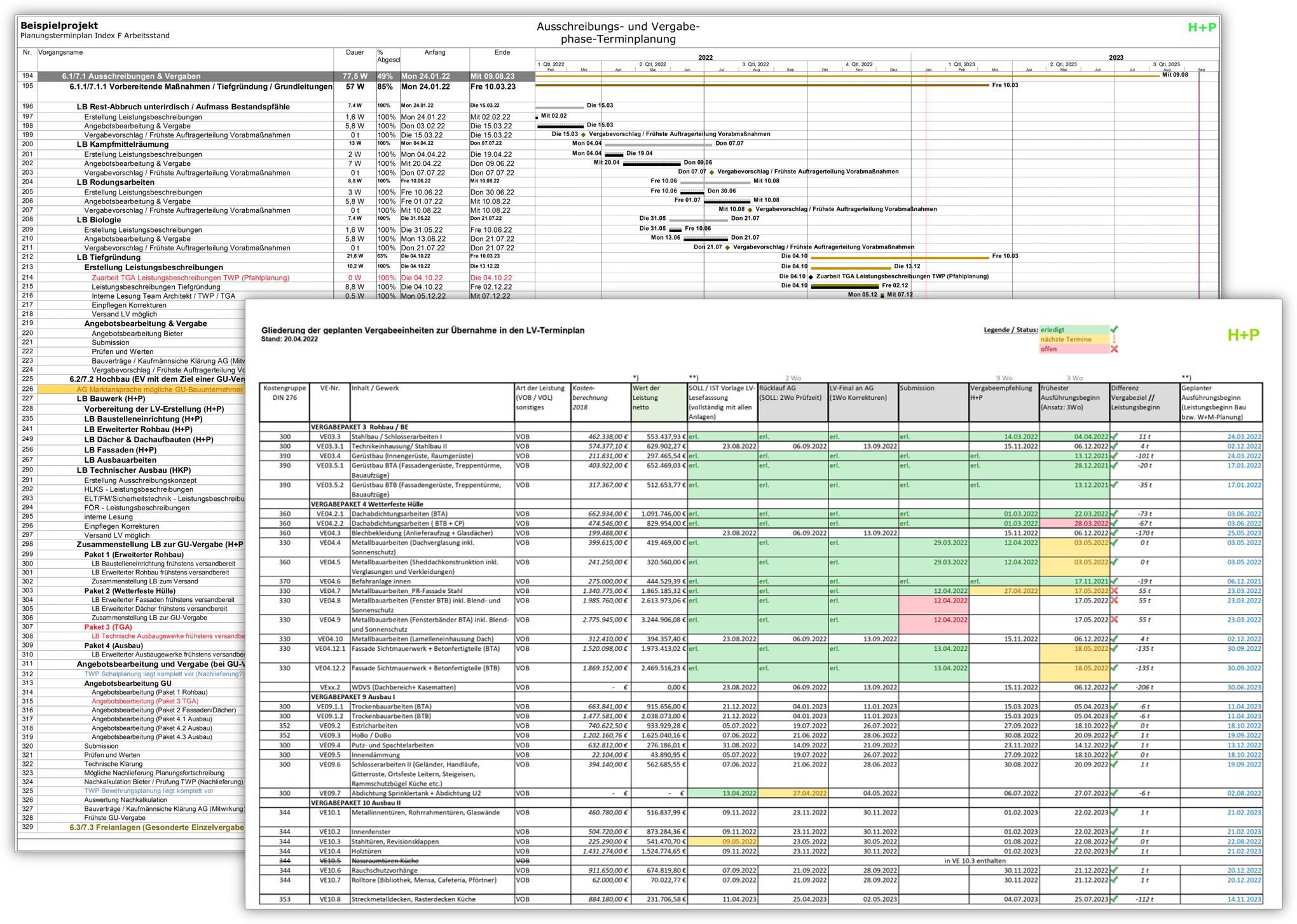Click the H+P logo on the Vergabeeinheiten sheet
This screenshot has width=1297, height=924.
click(1243, 335)
